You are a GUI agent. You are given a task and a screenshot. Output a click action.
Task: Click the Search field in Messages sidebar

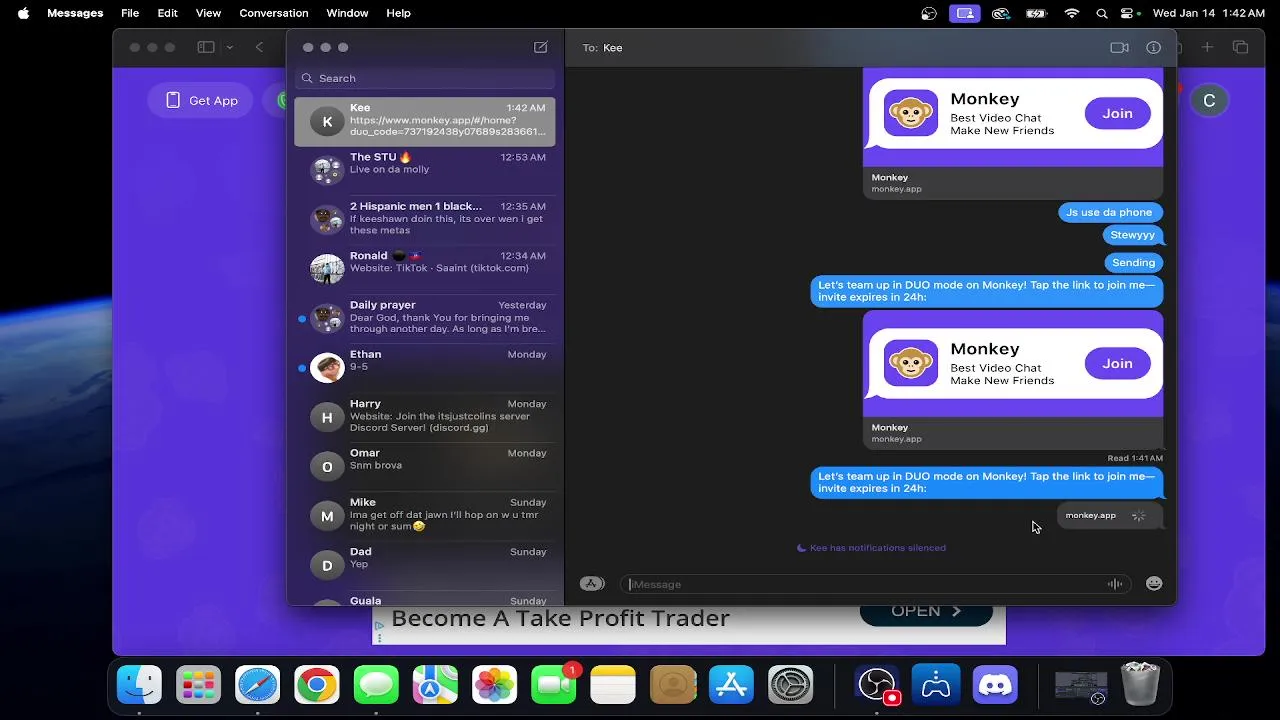point(425,78)
